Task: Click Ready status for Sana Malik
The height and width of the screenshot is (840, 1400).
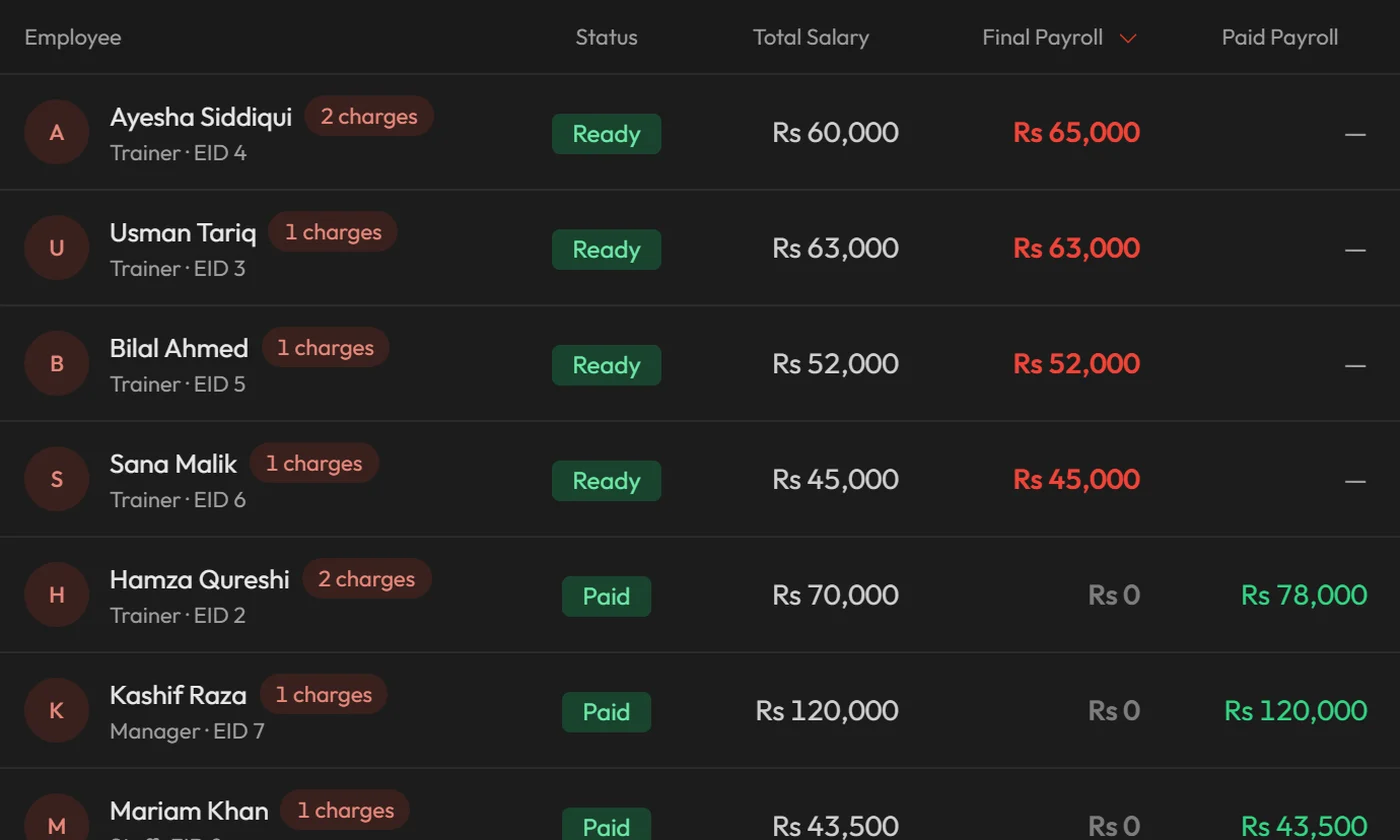Action: pyautogui.click(x=606, y=481)
